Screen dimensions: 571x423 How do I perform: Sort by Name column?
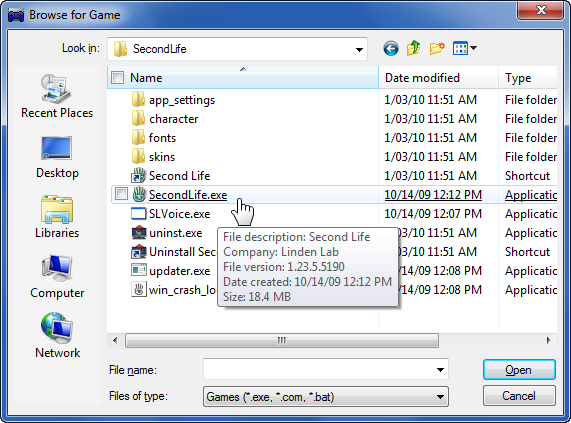click(x=243, y=78)
